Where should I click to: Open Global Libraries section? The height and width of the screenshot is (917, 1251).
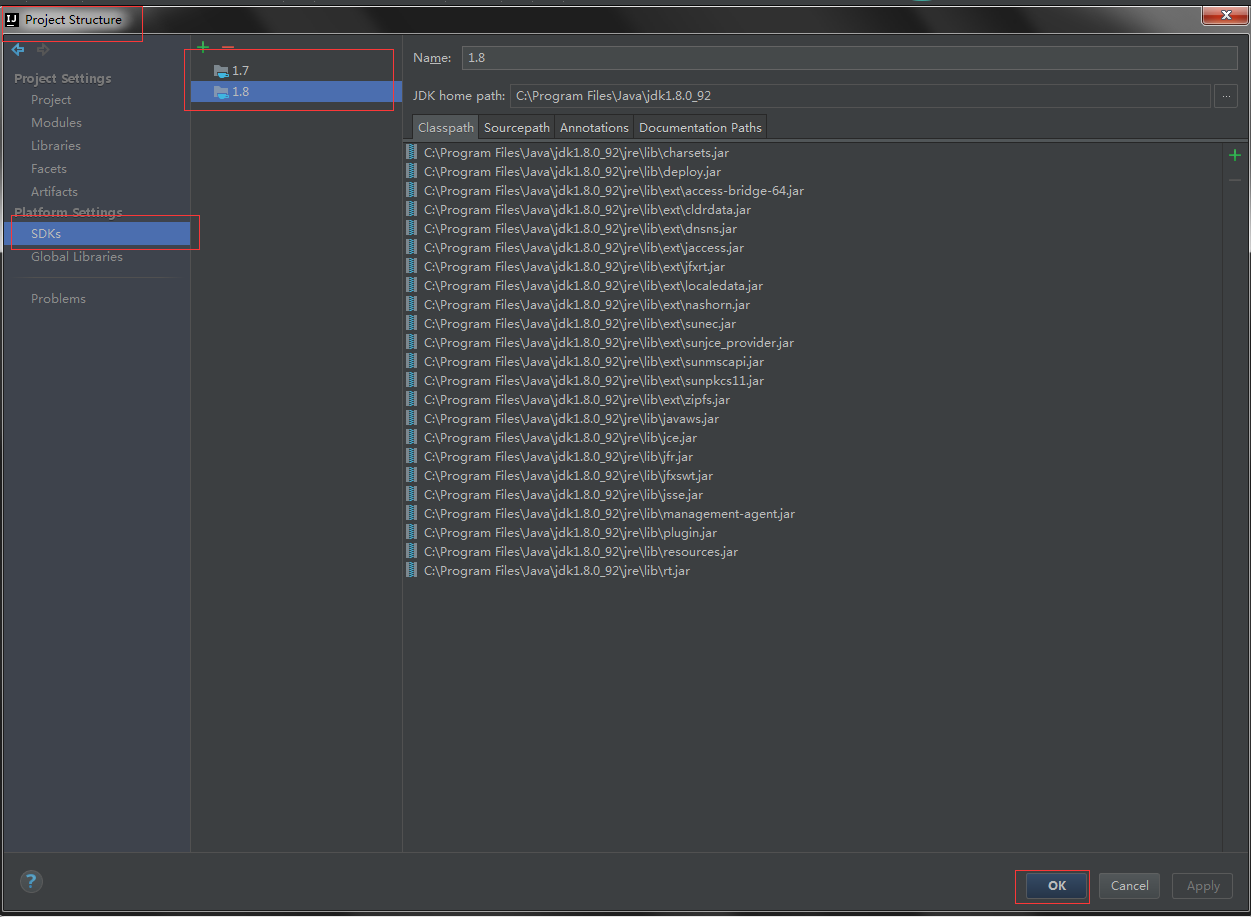77,257
